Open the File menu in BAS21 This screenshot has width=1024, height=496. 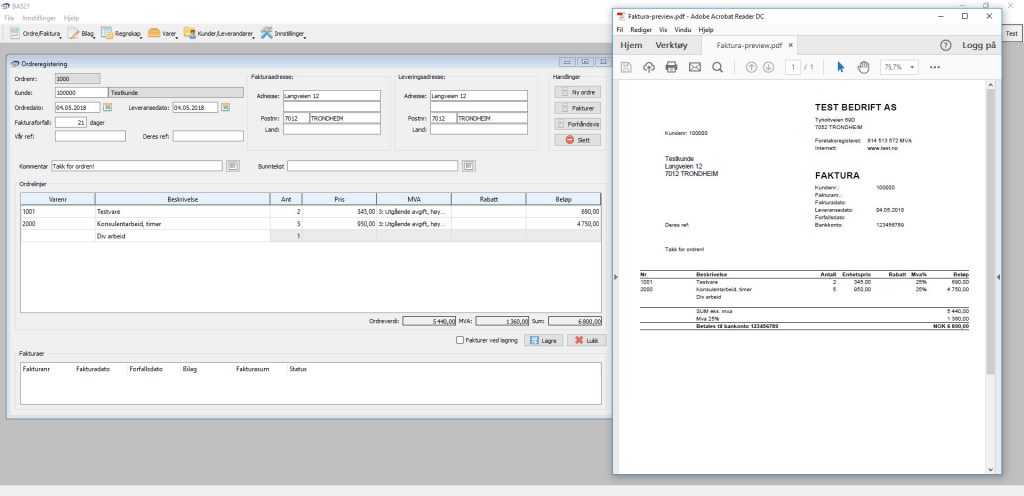coord(10,18)
